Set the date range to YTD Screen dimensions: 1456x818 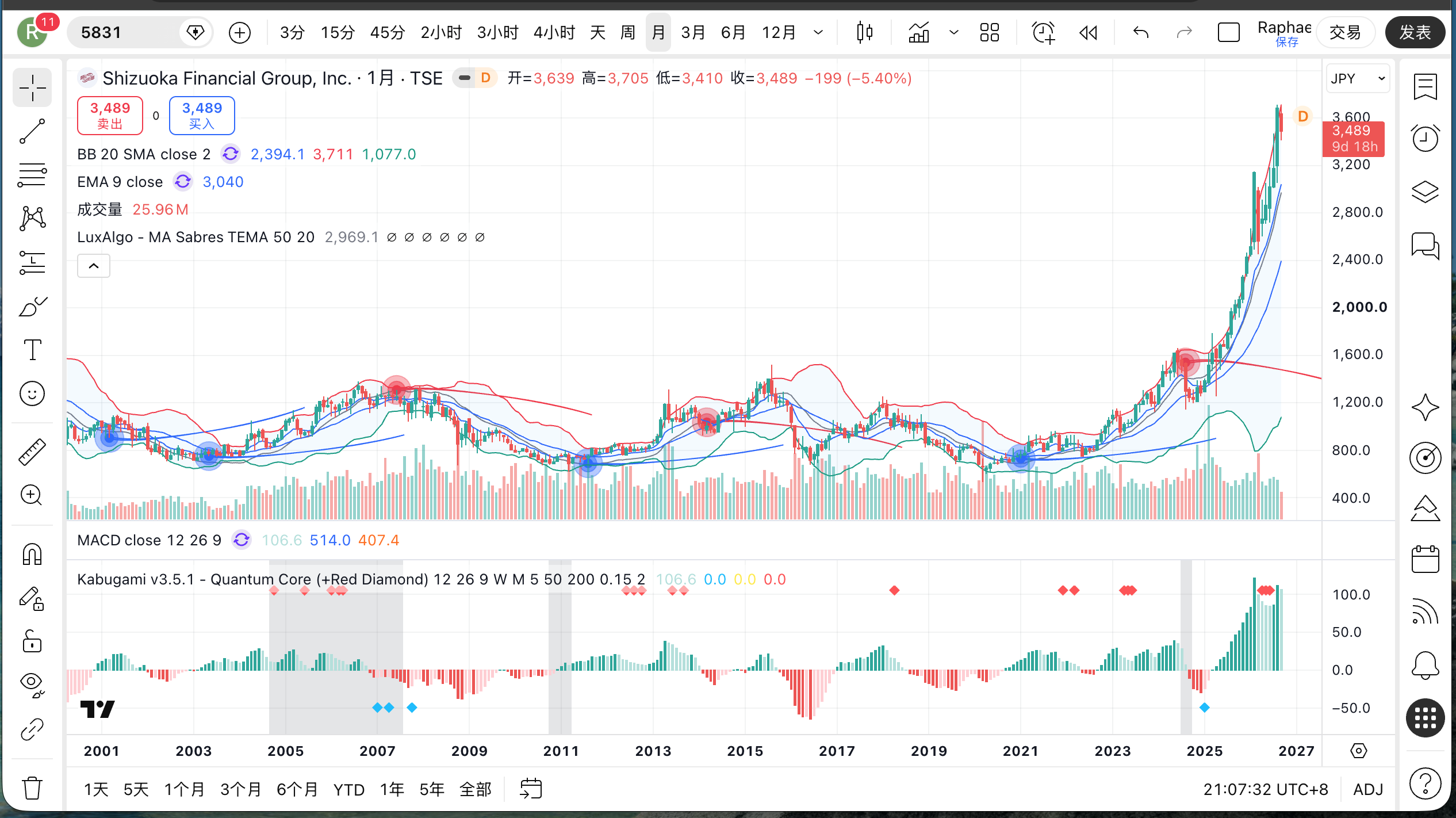(x=348, y=789)
